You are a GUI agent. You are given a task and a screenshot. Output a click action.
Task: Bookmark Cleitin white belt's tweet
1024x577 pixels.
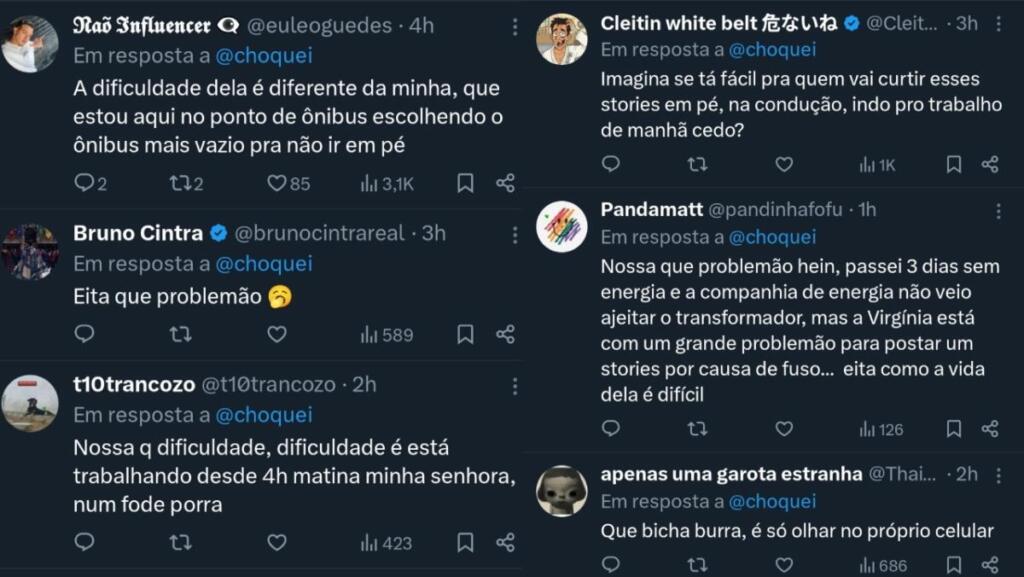[954, 164]
